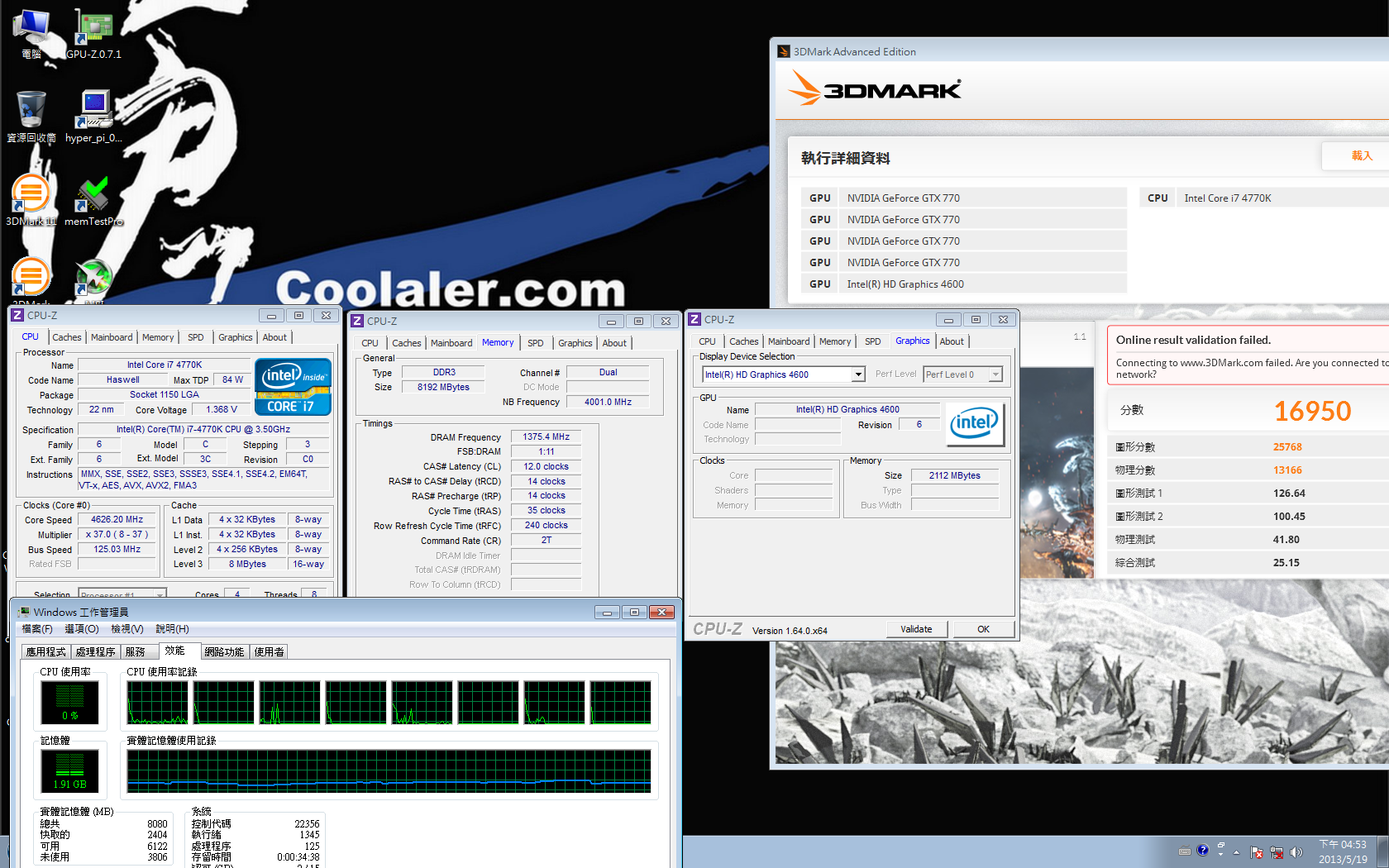Click the 圖形分數 value 25768
Viewport: 1389px width, 868px height.
click(x=1287, y=447)
